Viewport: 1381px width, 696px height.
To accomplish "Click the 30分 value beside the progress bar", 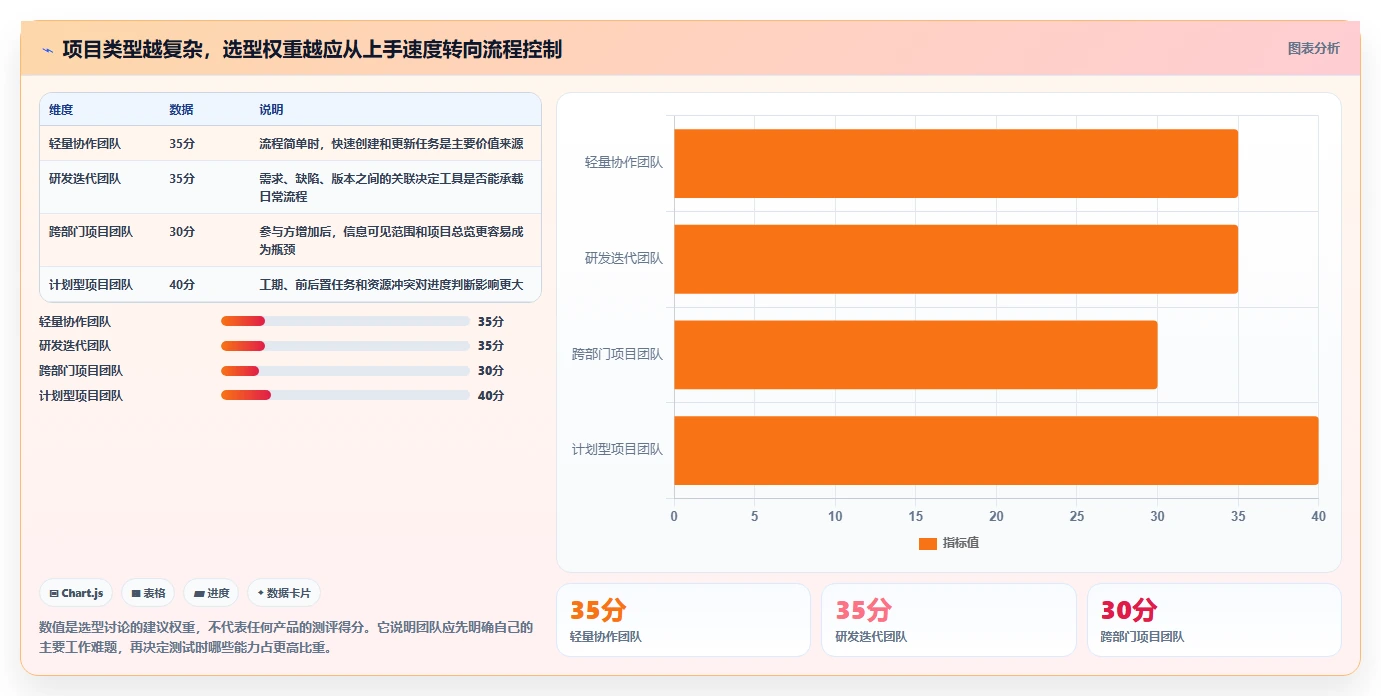I will pyautogui.click(x=491, y=371).
